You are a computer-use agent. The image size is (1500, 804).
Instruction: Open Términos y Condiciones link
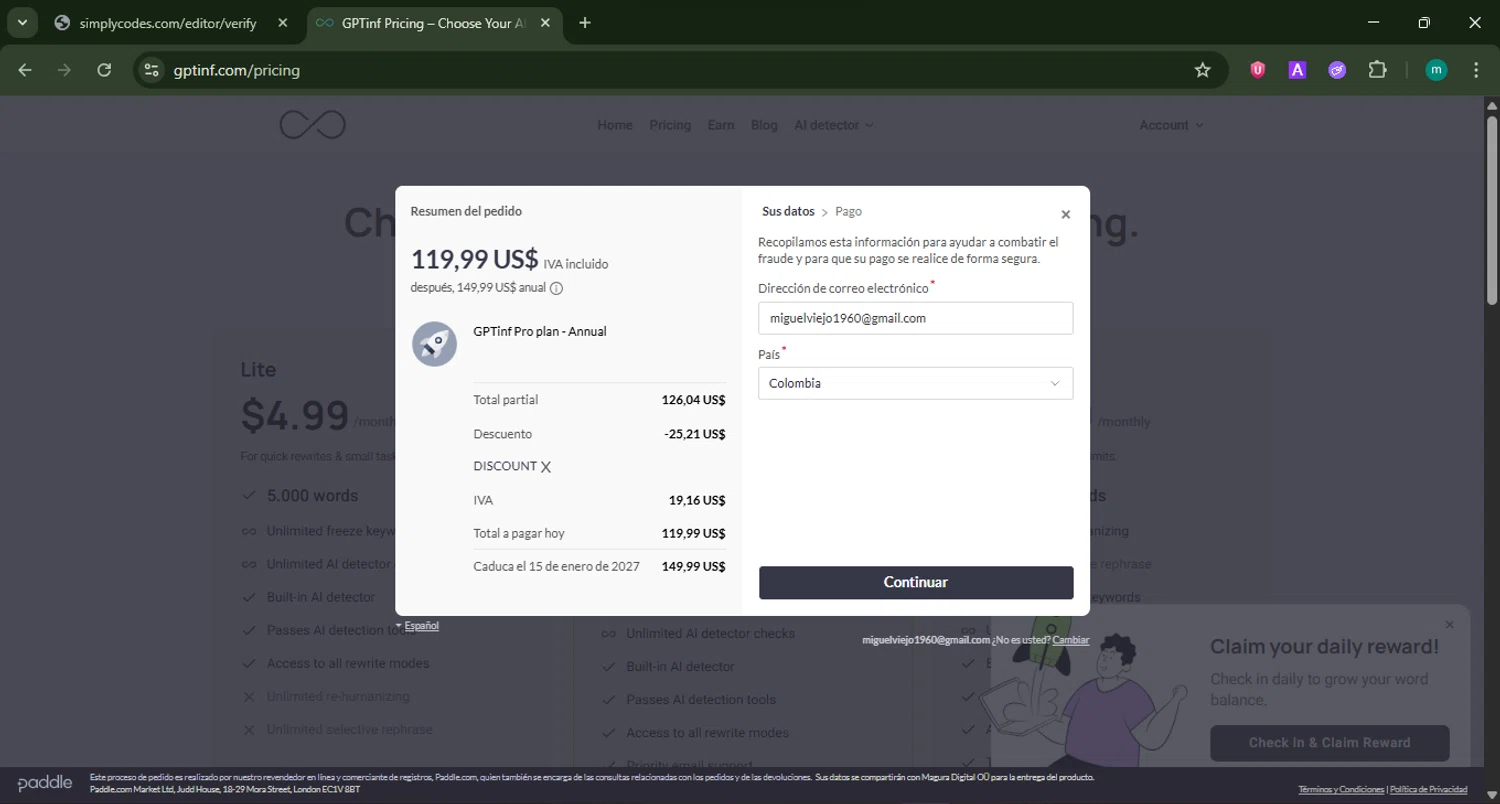pyautogui.click(x=1341, y=790)
